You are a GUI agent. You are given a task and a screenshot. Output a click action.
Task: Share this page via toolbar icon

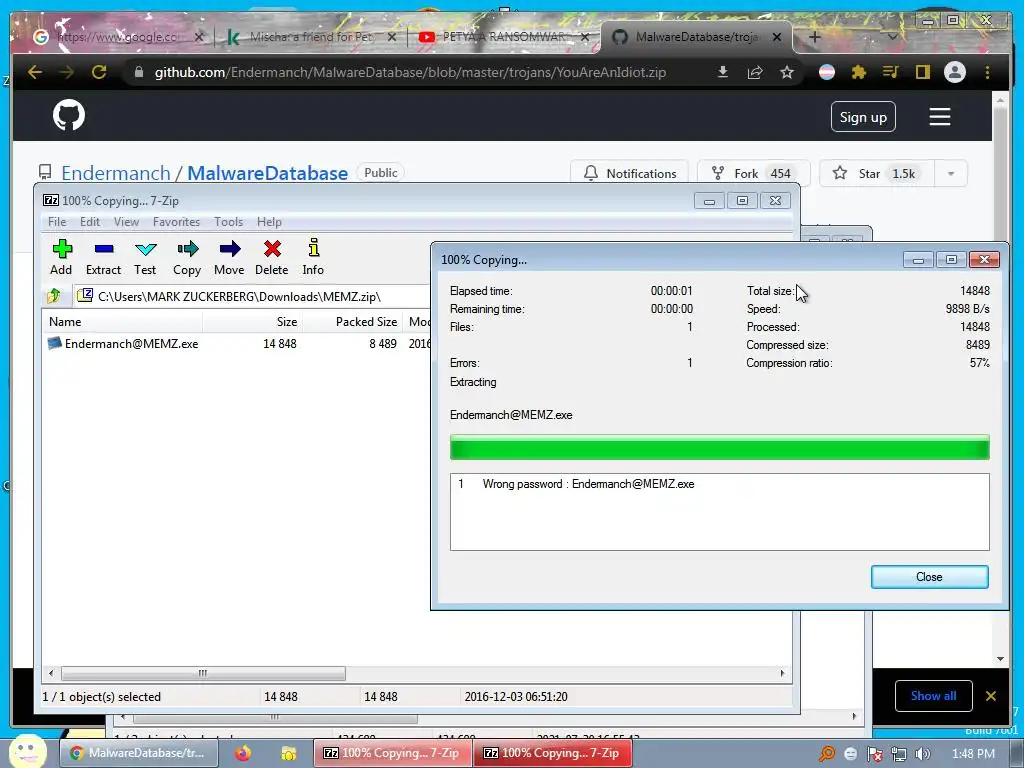point(755,72)
